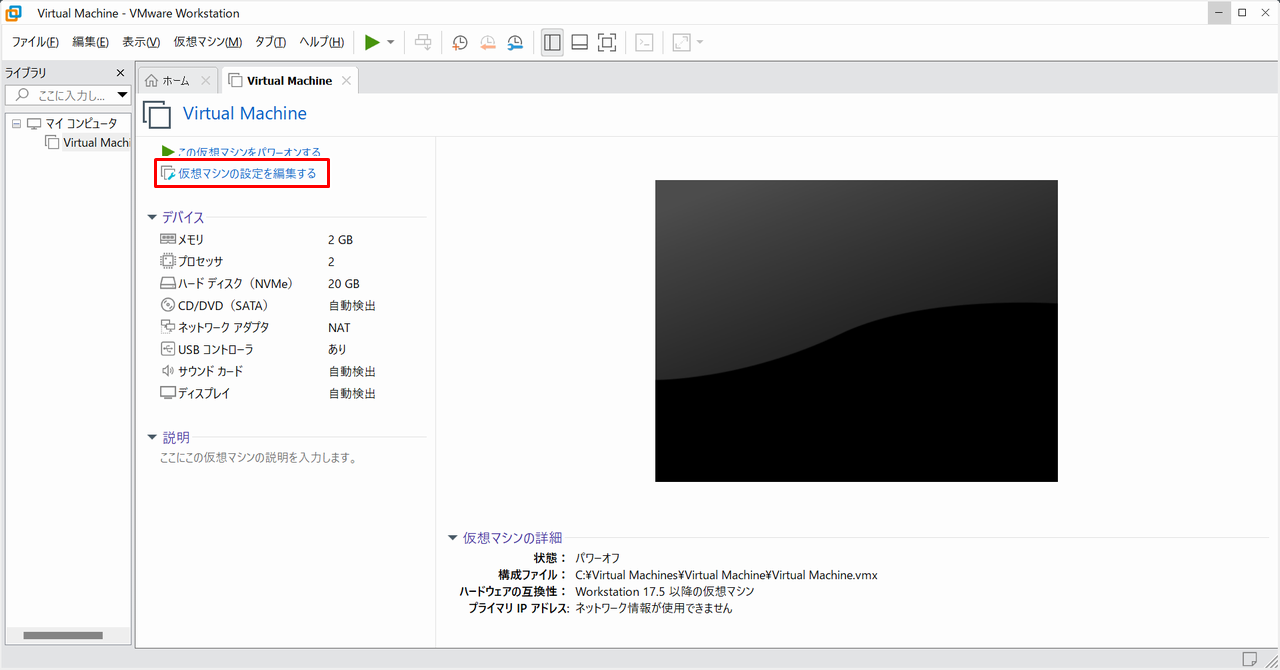Click the ネットワーク アダプタ device entry
The image size is (1280, 670).
click(222, 327)
